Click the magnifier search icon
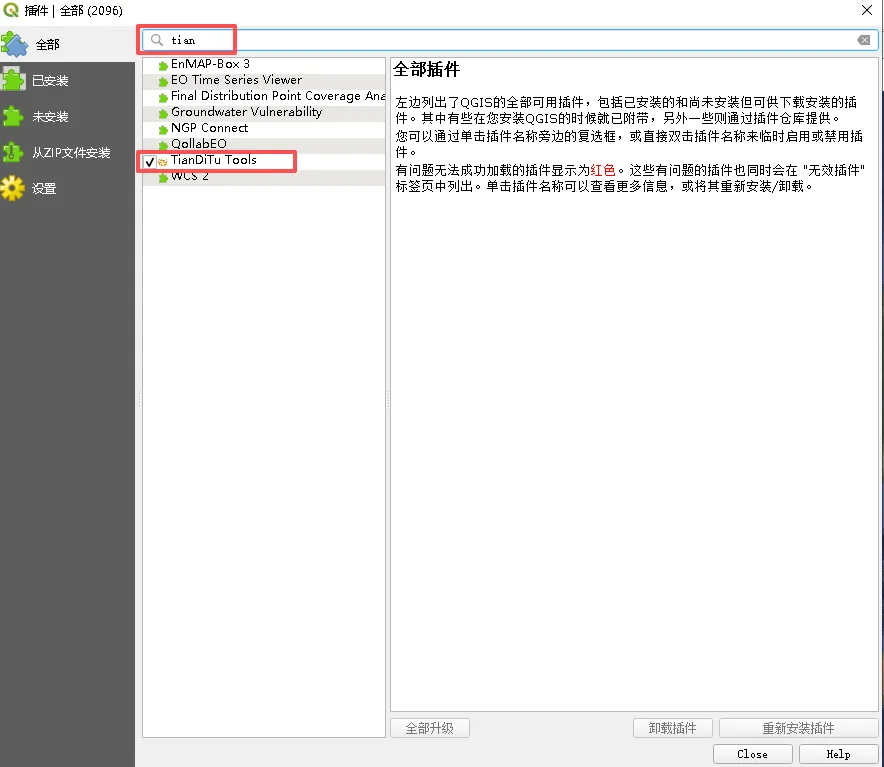The height and width of the screenshot is (767, 884). (x=157, y=40)
